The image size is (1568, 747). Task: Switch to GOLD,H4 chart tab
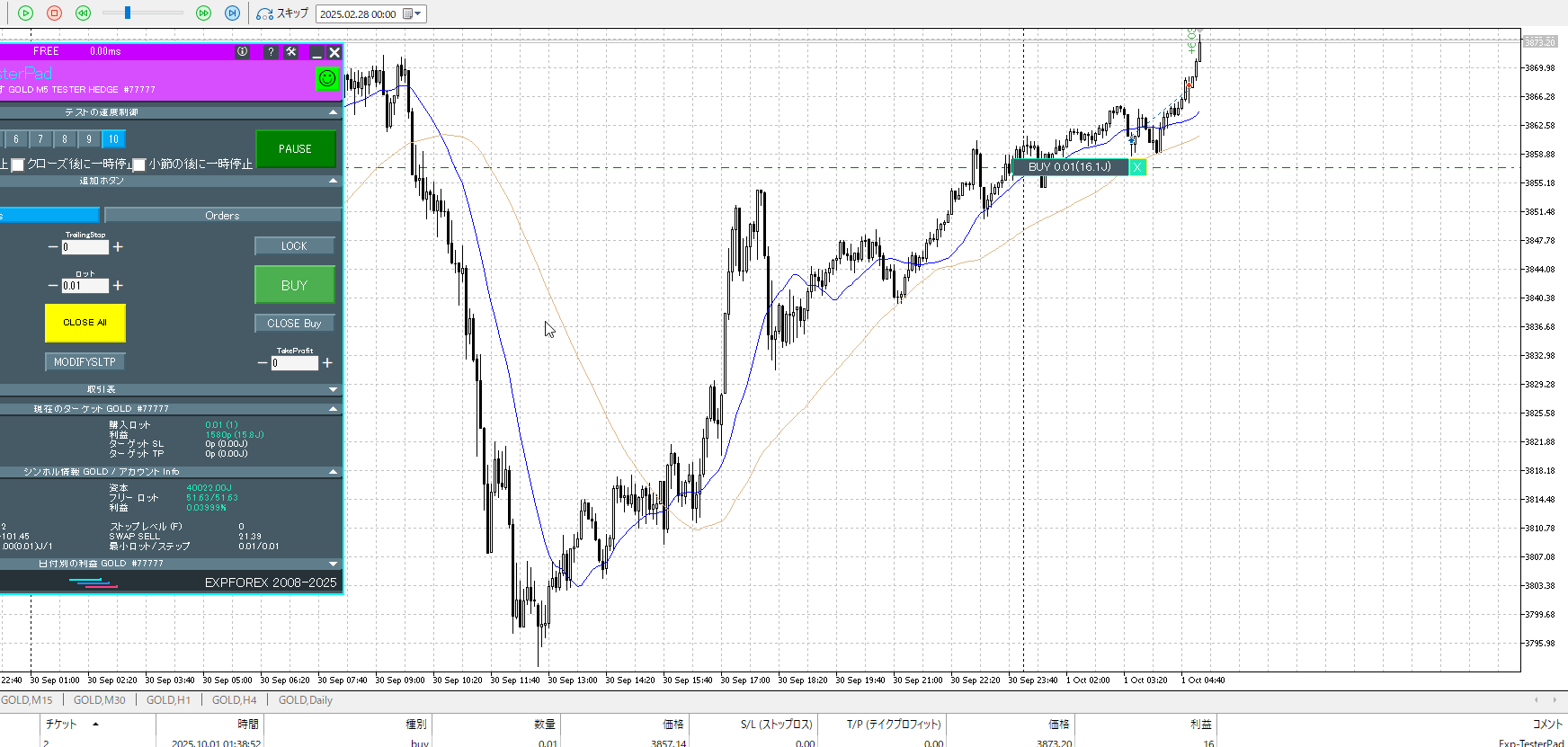[234, 700]
